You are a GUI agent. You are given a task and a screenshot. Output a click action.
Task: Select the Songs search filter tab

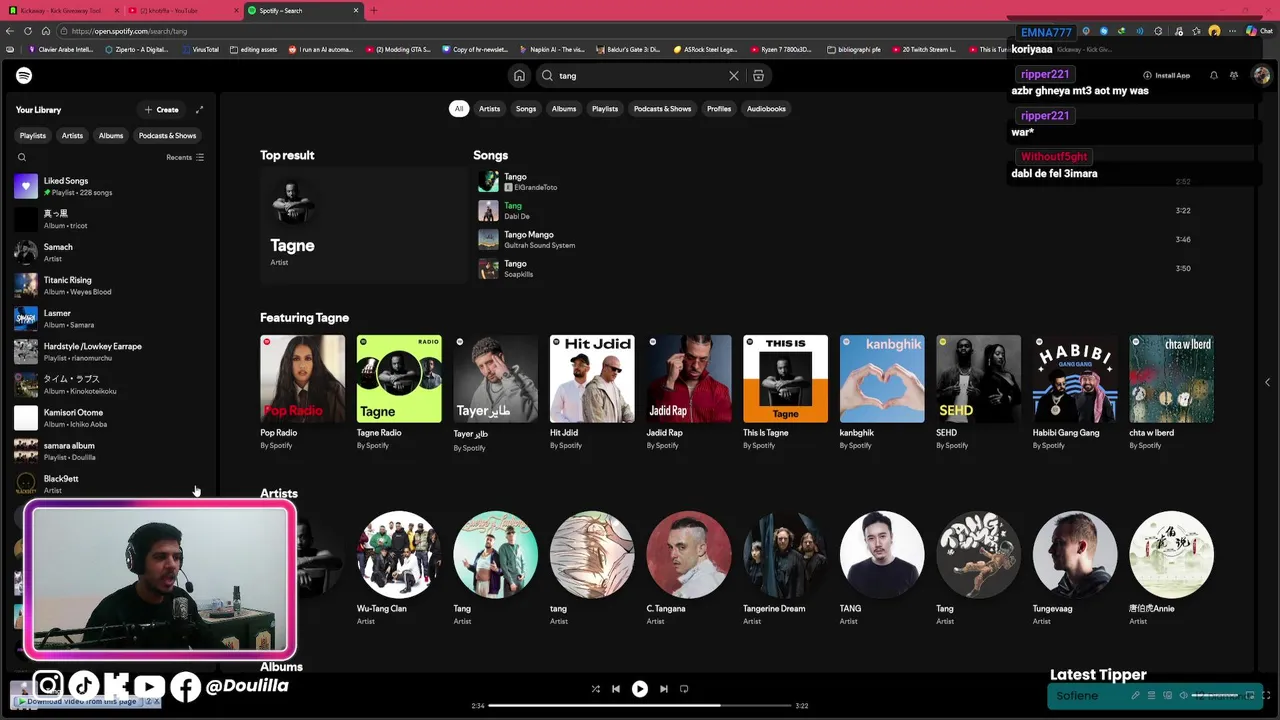(x=526, y=108)
